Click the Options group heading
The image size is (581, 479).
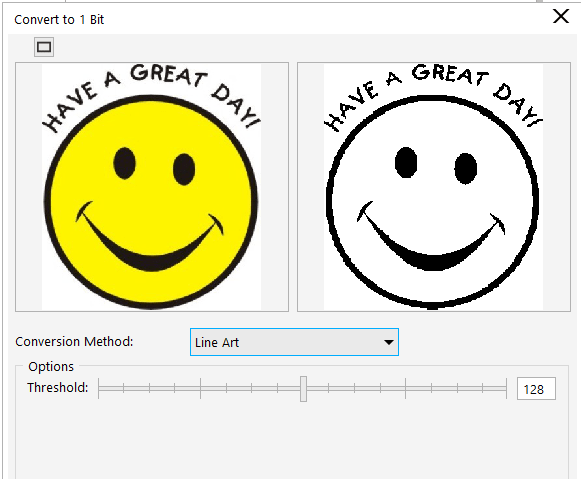[x=51, y=366]
